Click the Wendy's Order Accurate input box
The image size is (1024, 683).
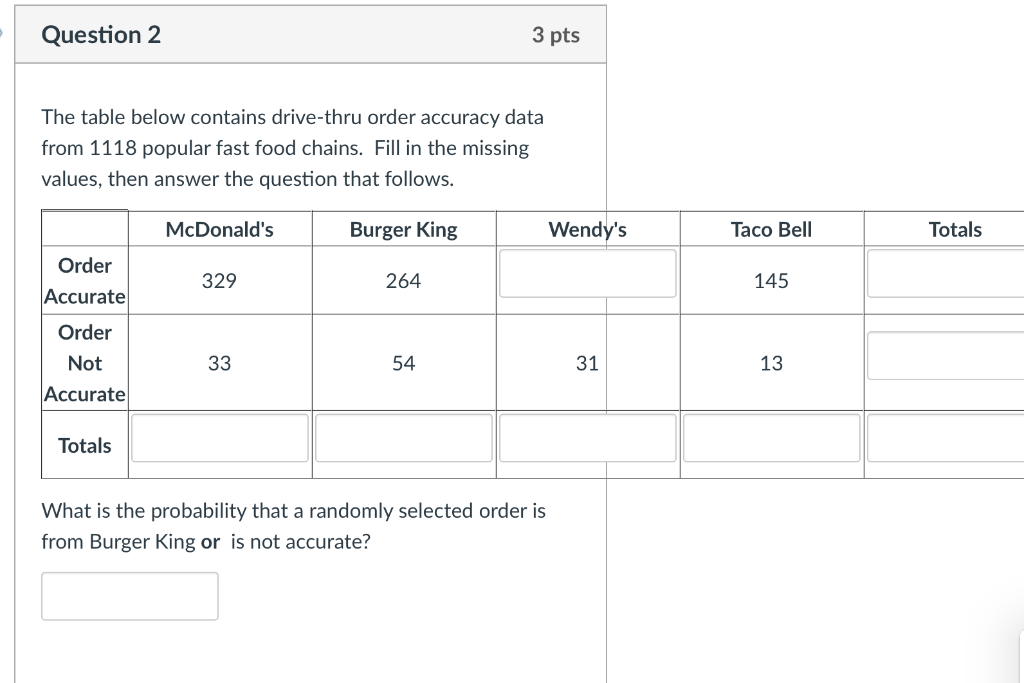click(x=587, y=274)
